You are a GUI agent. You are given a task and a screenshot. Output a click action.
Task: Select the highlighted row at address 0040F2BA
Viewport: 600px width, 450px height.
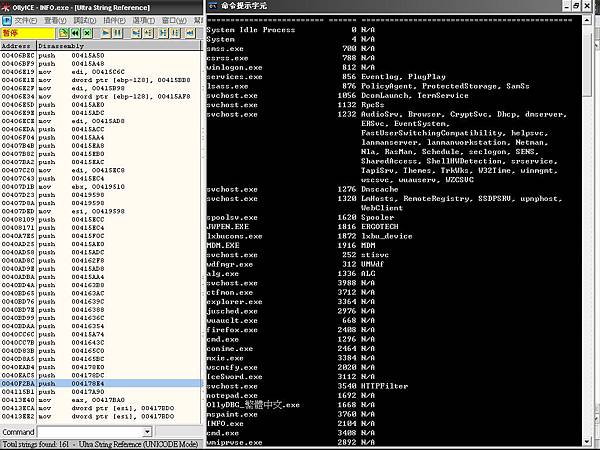(x=101, y=383)
